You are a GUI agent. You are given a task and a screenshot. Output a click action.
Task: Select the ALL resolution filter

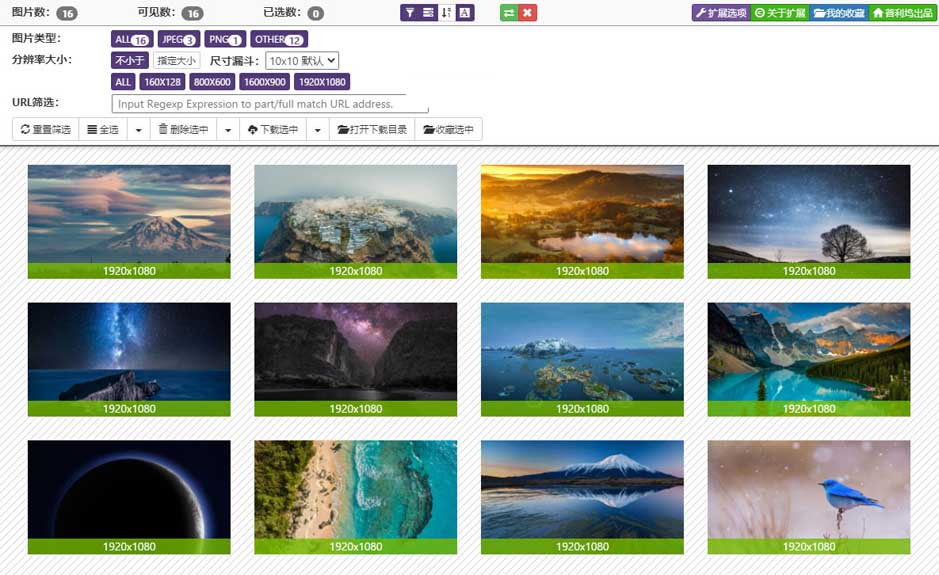click(x=123, y=82)
